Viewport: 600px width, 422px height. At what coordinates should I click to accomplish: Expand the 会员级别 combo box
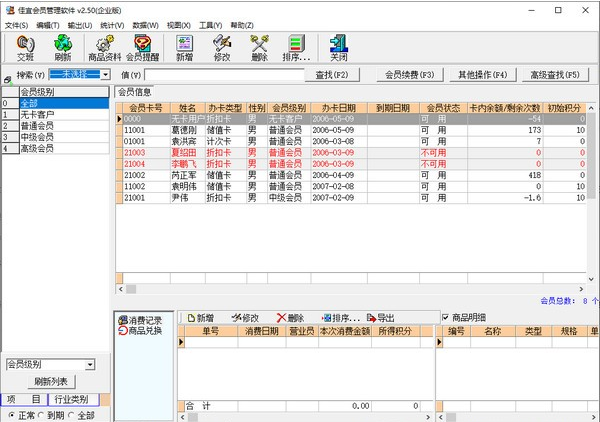point(90,365)
